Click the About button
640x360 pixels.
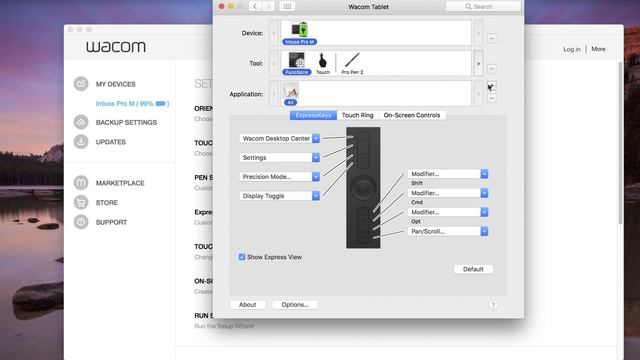pos(247,304)
